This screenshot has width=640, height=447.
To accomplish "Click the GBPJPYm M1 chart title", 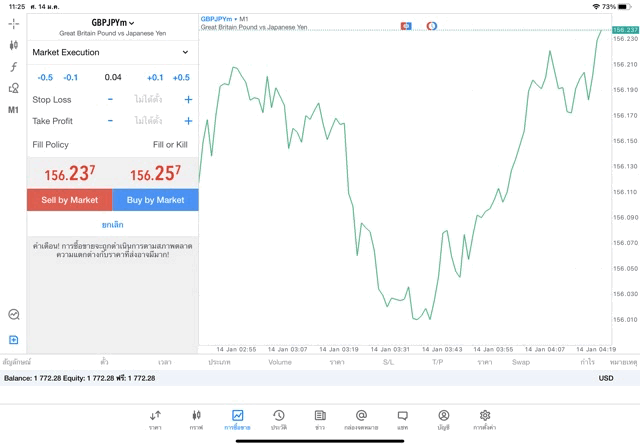I will pyautogui.click(x=224, y=19).
